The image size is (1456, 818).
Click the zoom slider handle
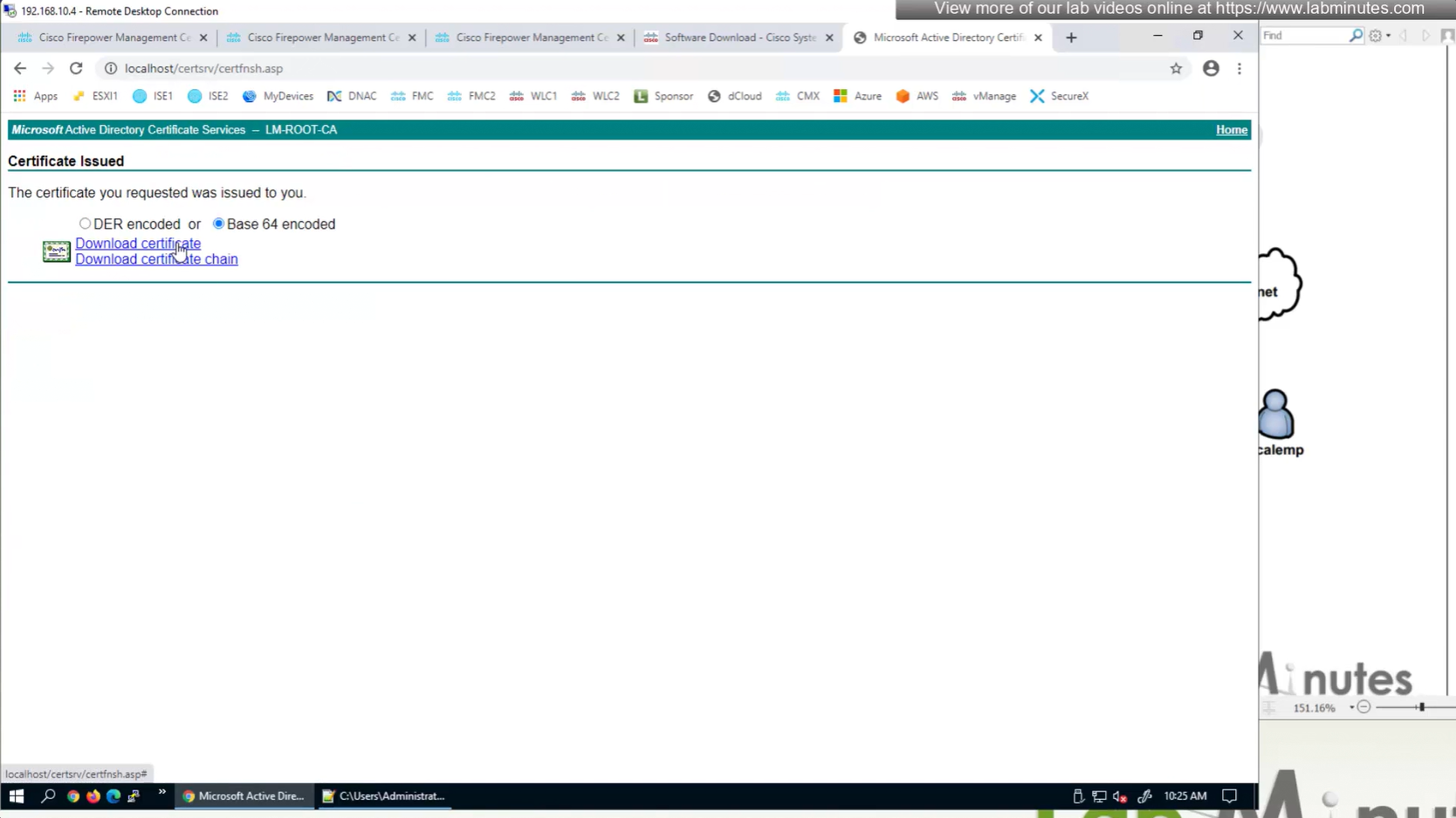1421,707
